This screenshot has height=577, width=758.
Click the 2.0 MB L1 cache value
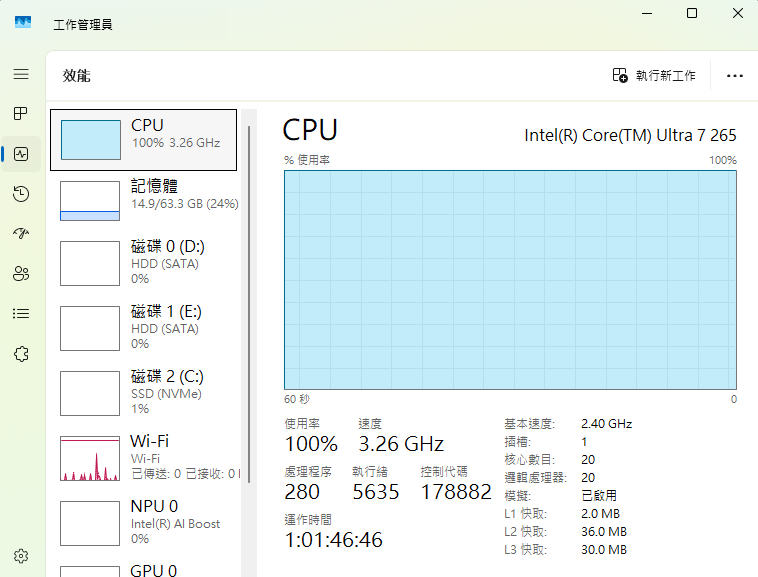coord(600,514)
